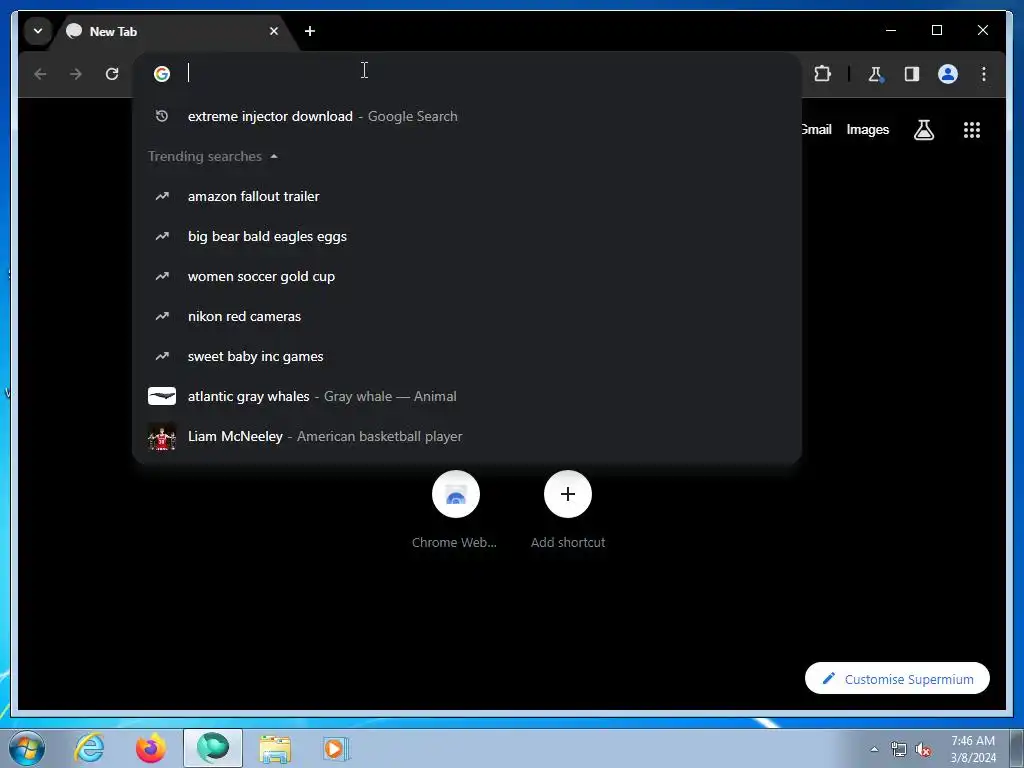Open the Extensions puzzle icon
This screenshot has height=768, width=1024.
pos(822,74)
